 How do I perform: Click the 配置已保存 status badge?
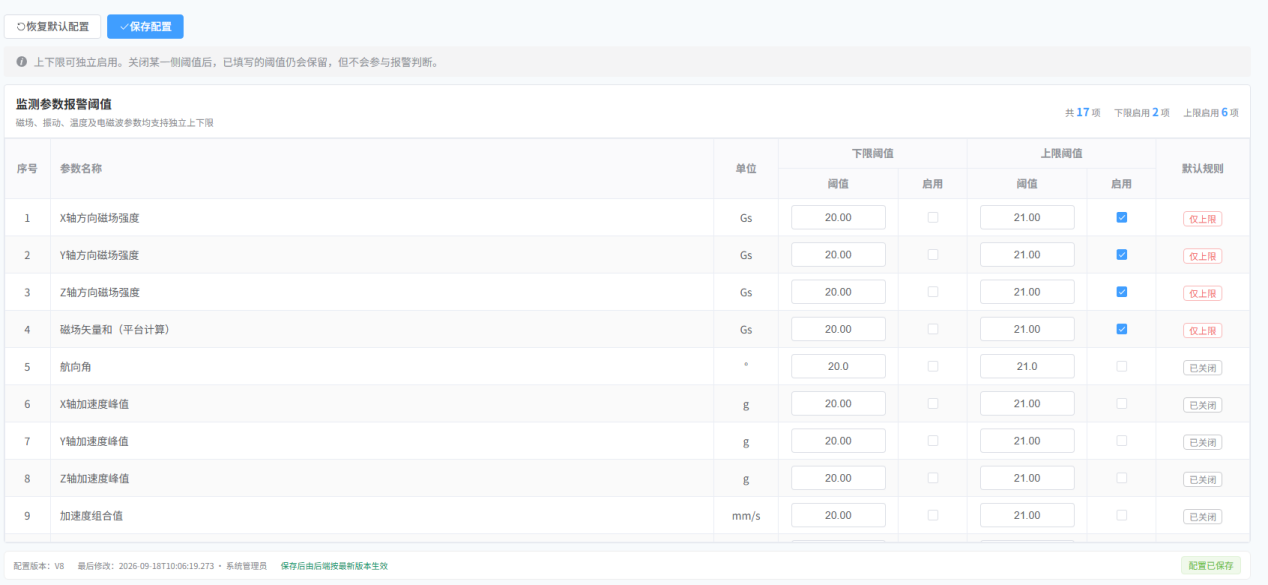[x=1211, y=565]
